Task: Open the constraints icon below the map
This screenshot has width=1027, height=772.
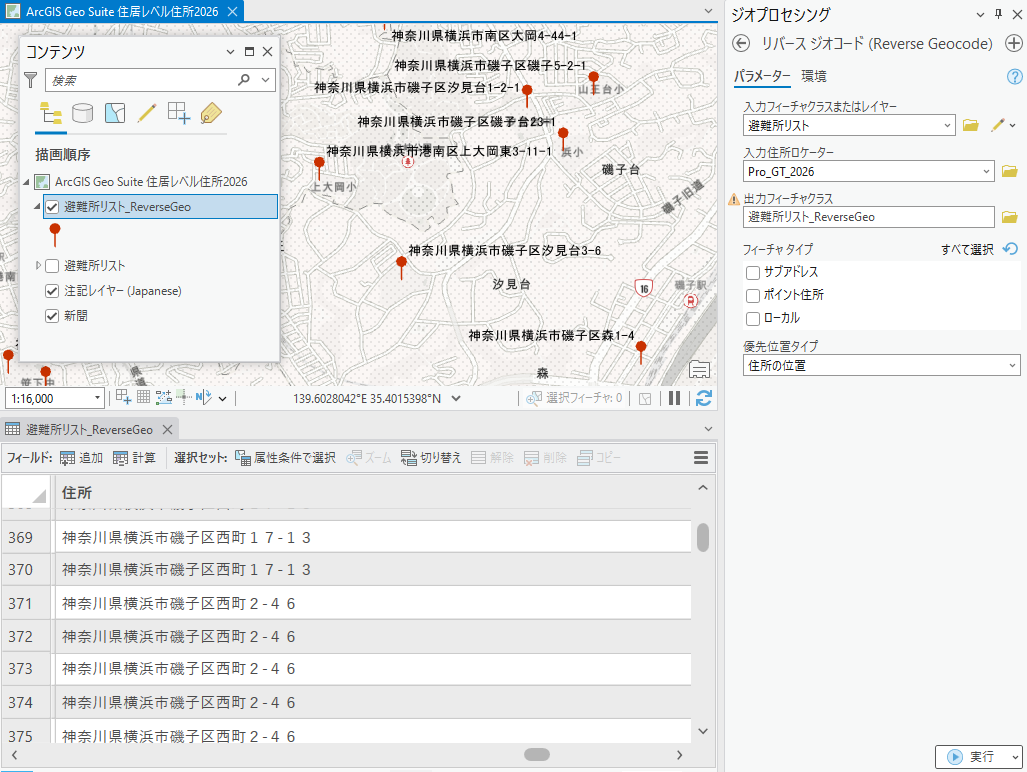Action: click(x=164, y=397)
